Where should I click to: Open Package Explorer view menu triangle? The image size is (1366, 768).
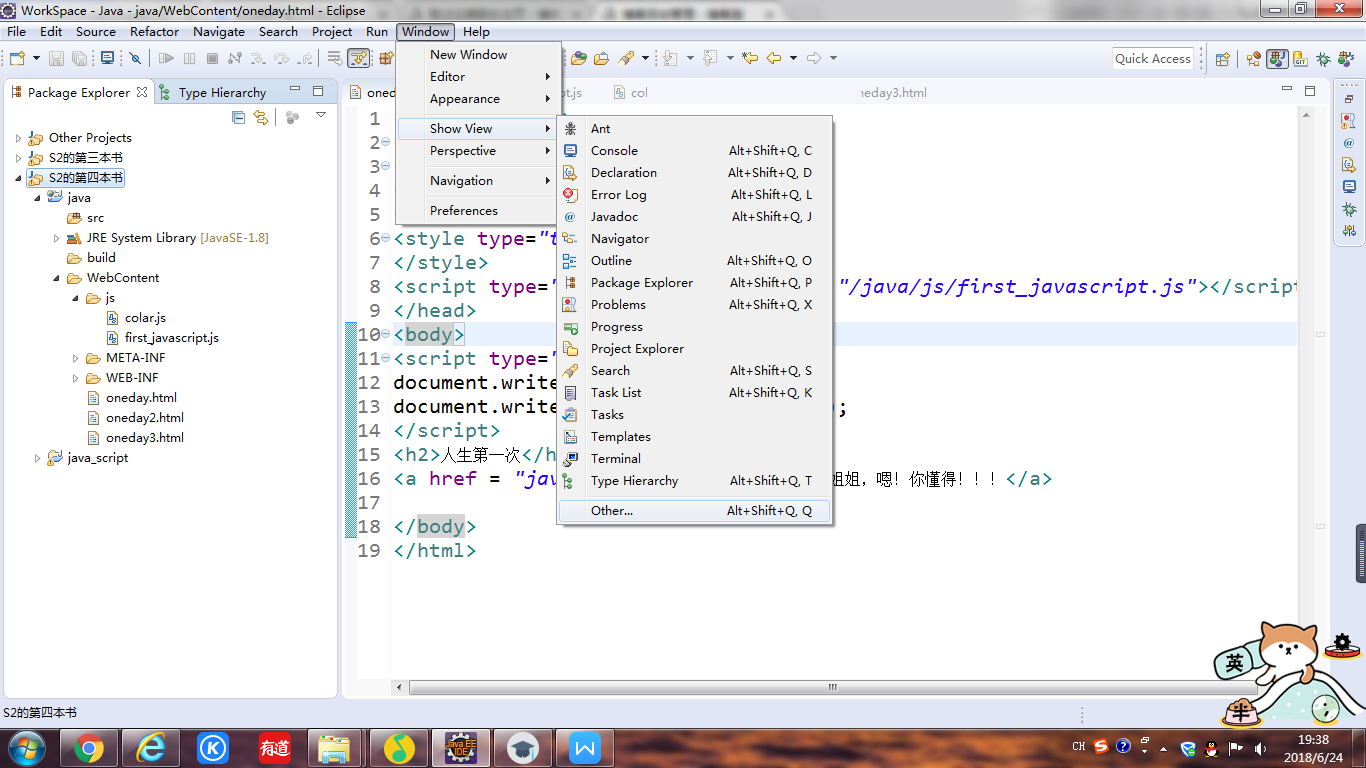click(x=321, y=115)
